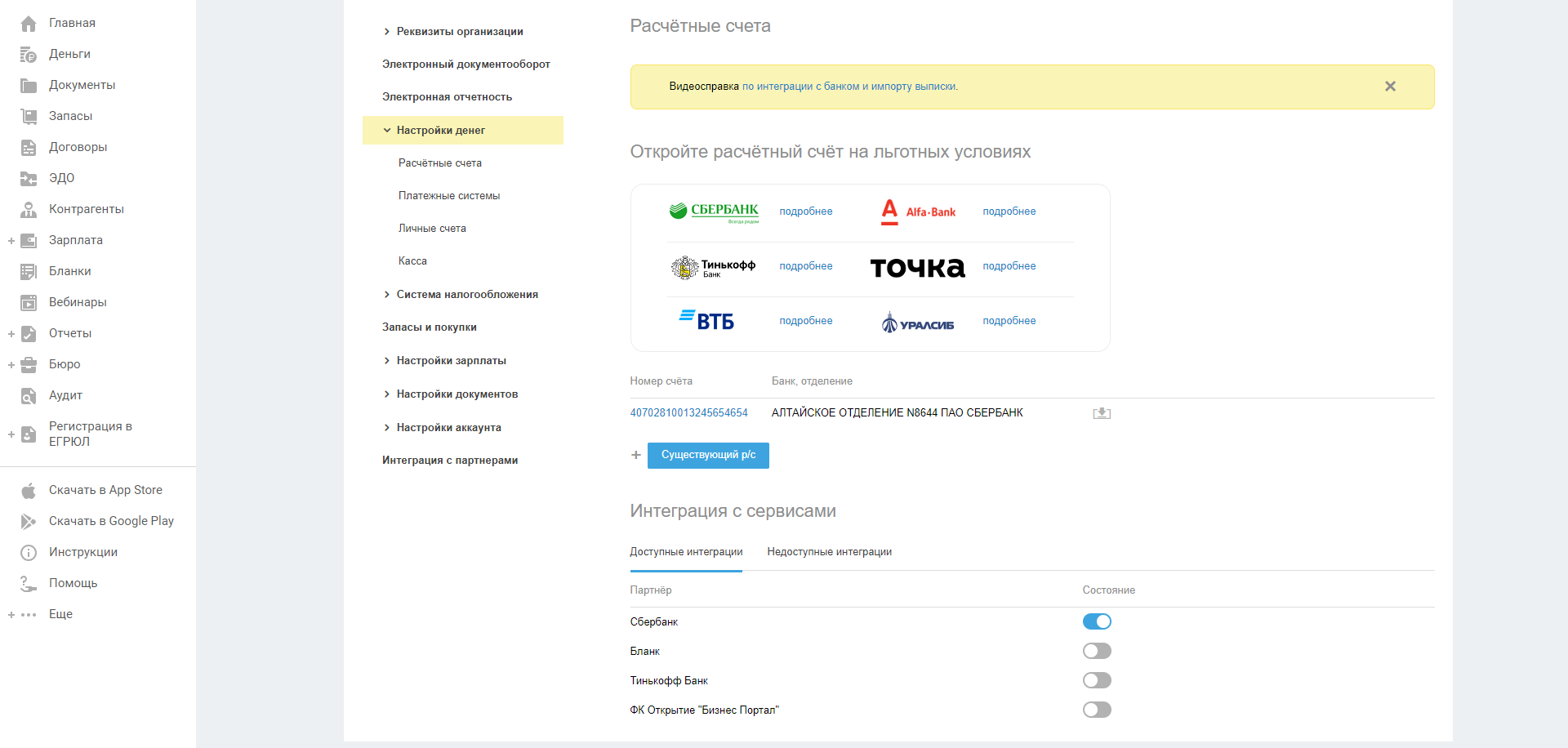
Task: Disable the Сбербанк integration toggle
Action: [x=1097, y=621]
